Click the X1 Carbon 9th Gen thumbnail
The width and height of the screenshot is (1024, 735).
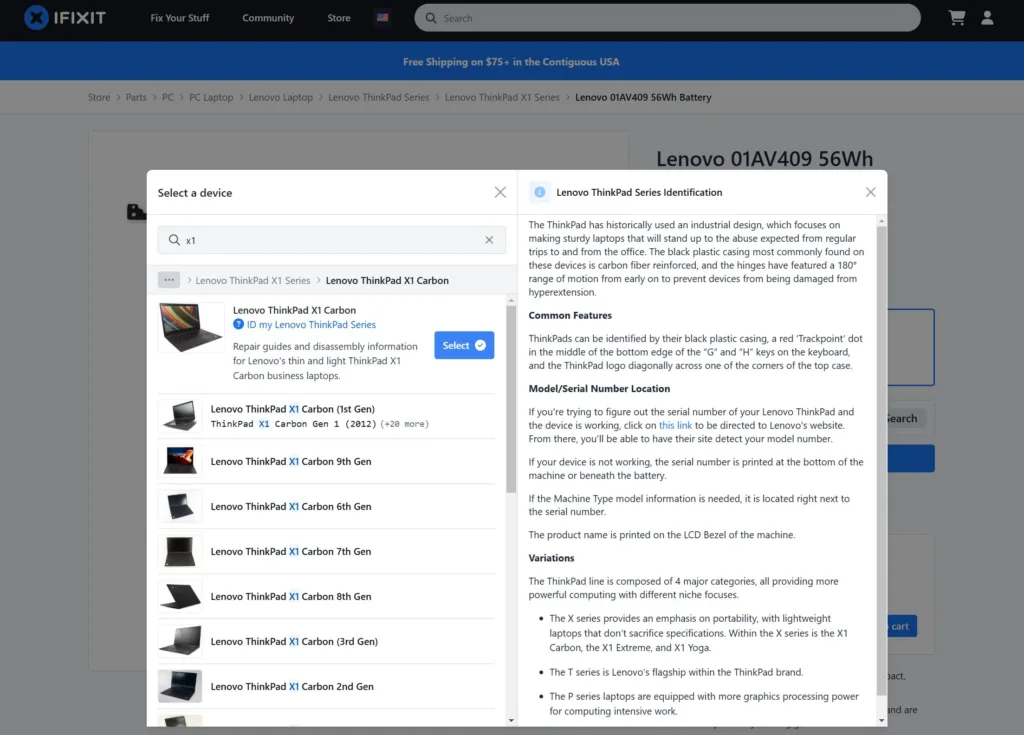180,461
